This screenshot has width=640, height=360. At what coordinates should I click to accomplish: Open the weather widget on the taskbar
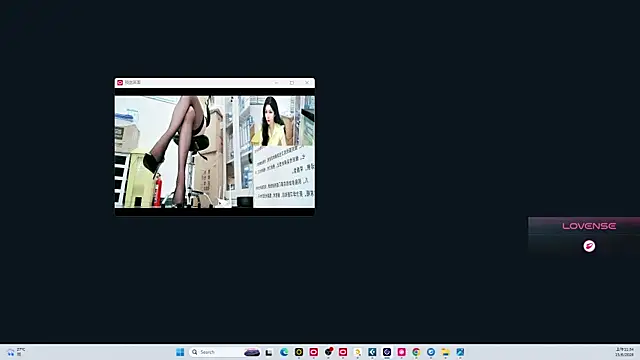coord(16,352)
